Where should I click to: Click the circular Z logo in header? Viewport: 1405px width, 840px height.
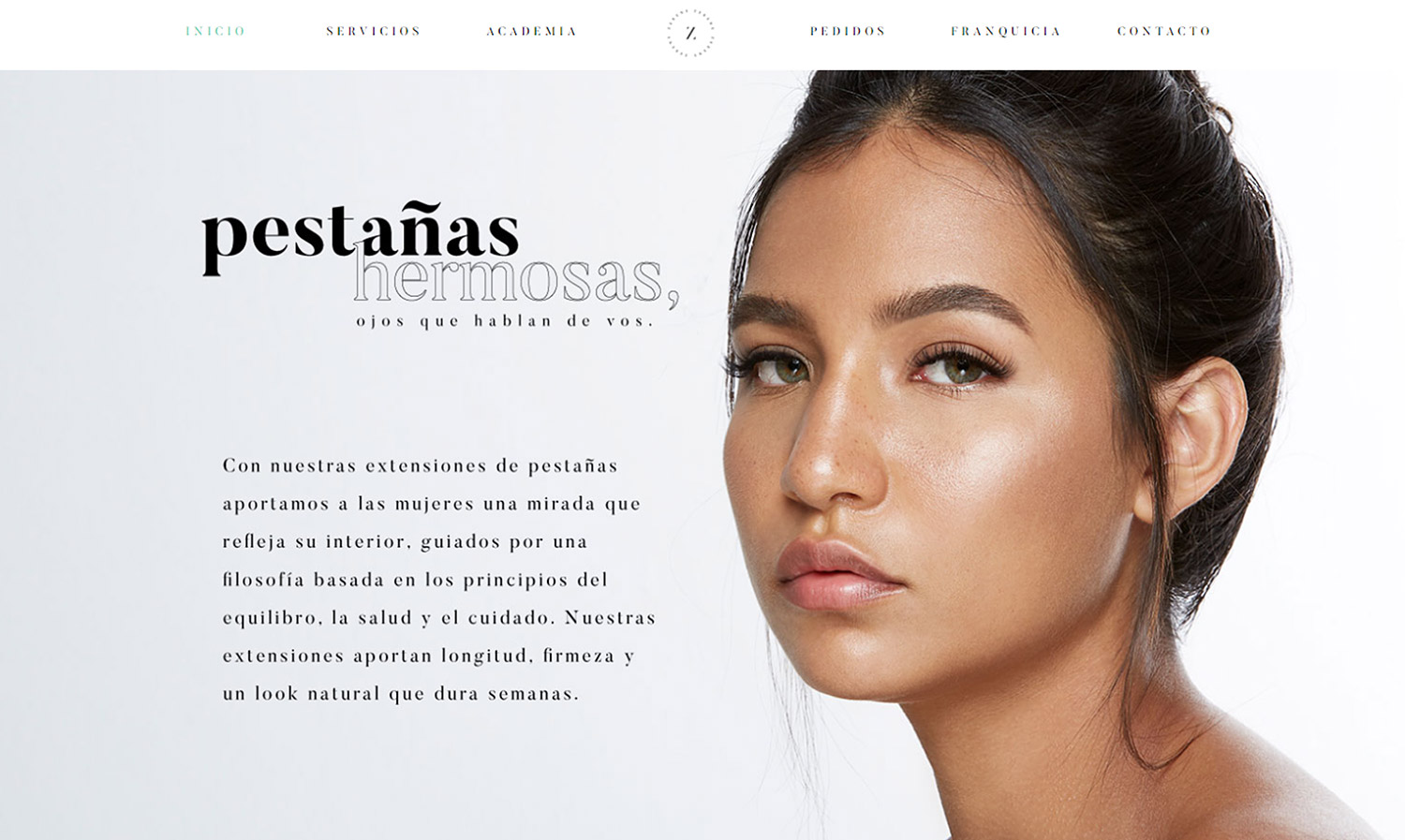pyautogui.click(x=690, y=34)
